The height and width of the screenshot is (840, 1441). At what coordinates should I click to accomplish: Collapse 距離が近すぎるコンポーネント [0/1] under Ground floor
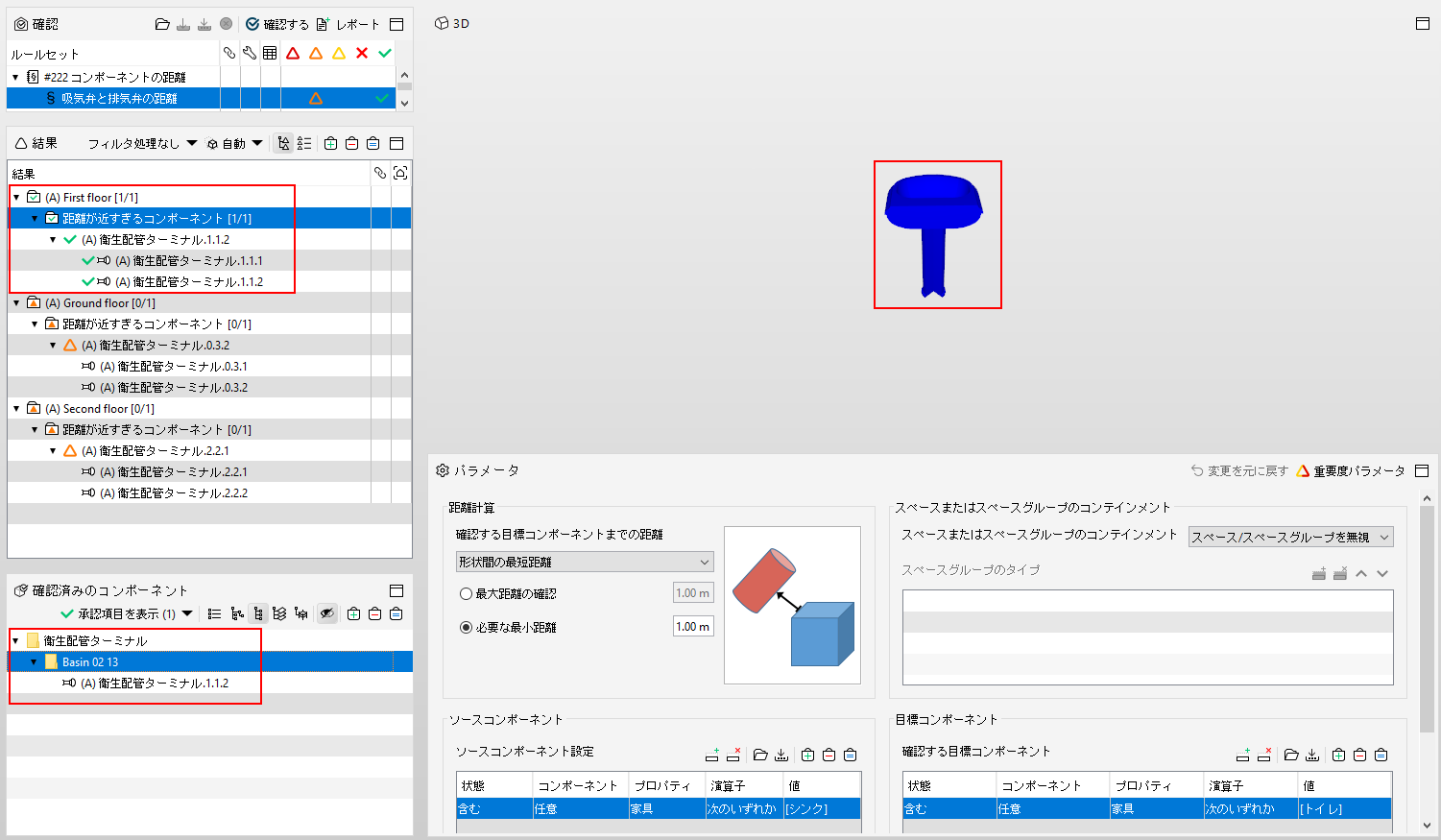pos(35,324)
